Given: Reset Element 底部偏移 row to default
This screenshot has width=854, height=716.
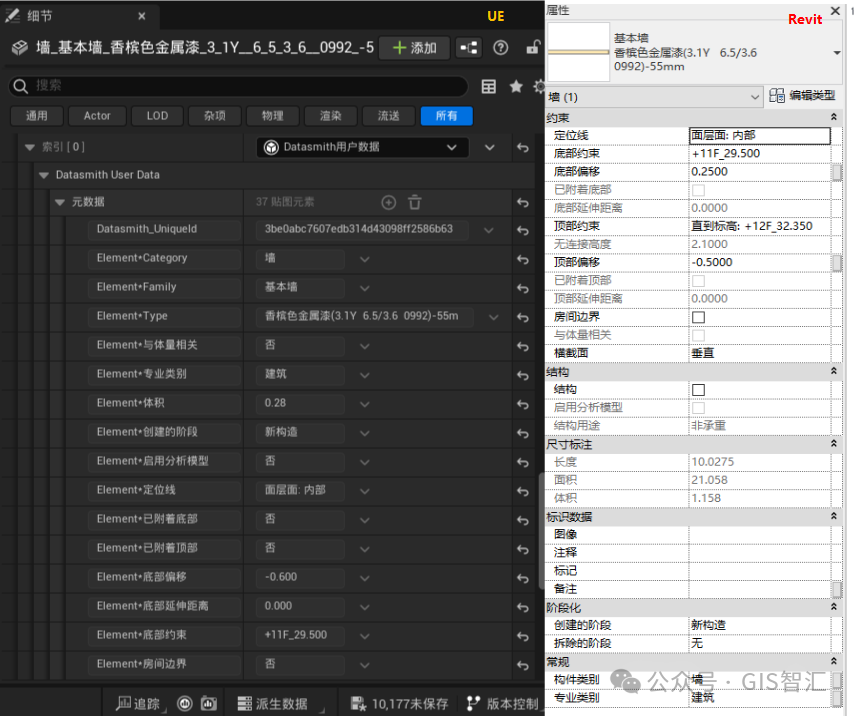Looking at the screenshot, I should pos(523,578).
